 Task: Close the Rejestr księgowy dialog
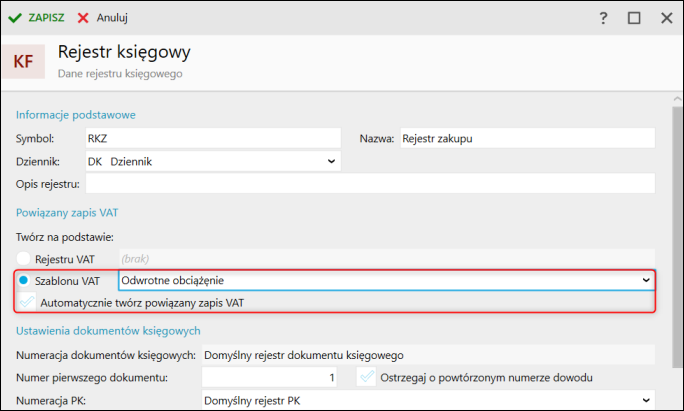pyautogui.click(x=666, y=18)
